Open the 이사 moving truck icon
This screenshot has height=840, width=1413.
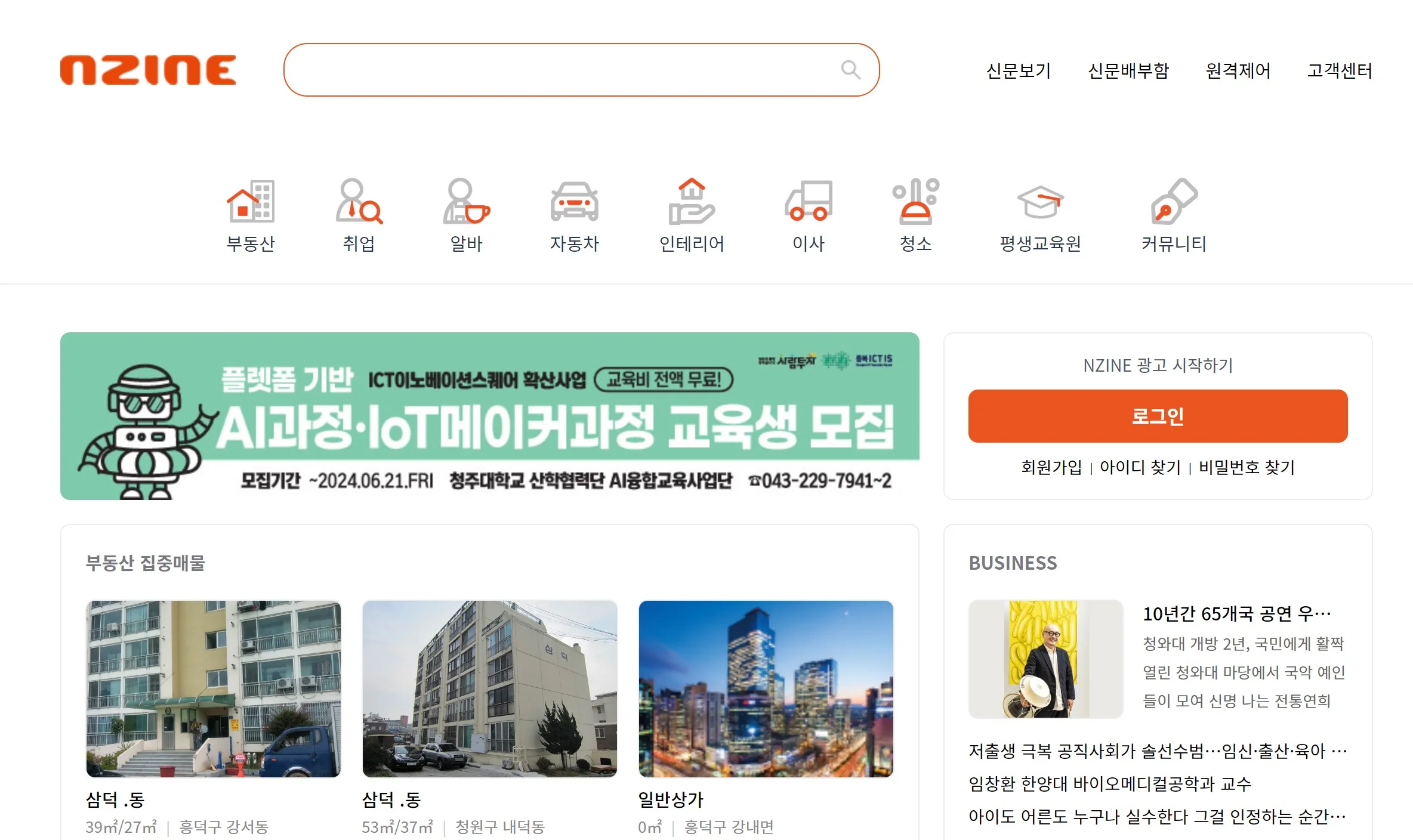pyautogui.click(x=808, y=202)
